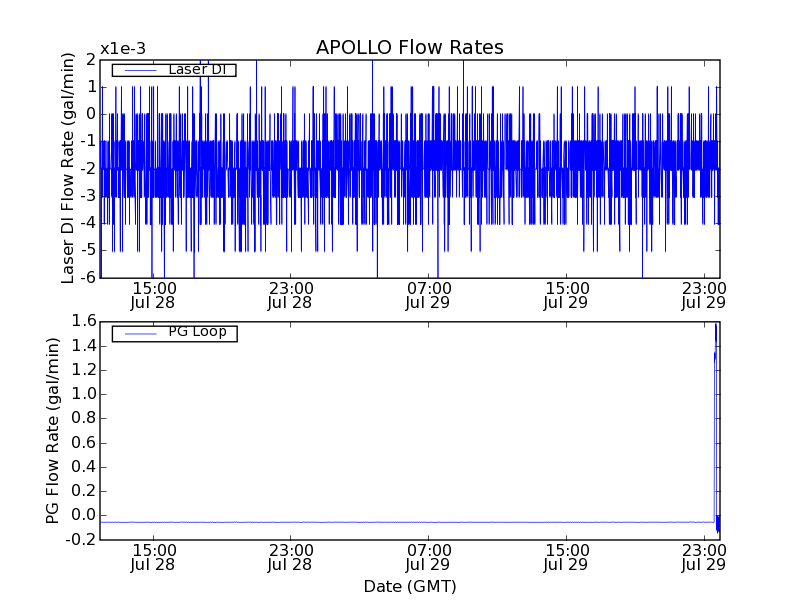Screen dimensions: 800x600
Task: Click the 'Date (GMT)' x-axis label
Action: [x=410, y=586]
